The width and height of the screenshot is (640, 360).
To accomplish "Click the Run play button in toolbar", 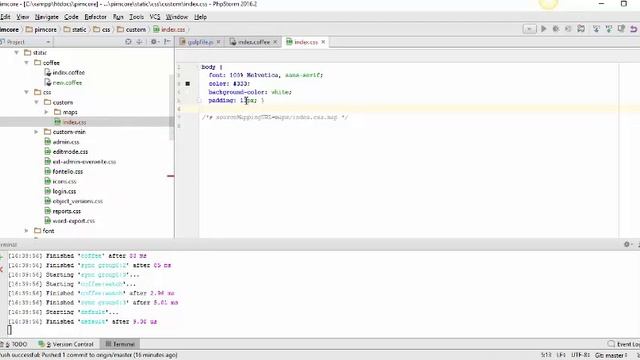I will click(543, 29).
